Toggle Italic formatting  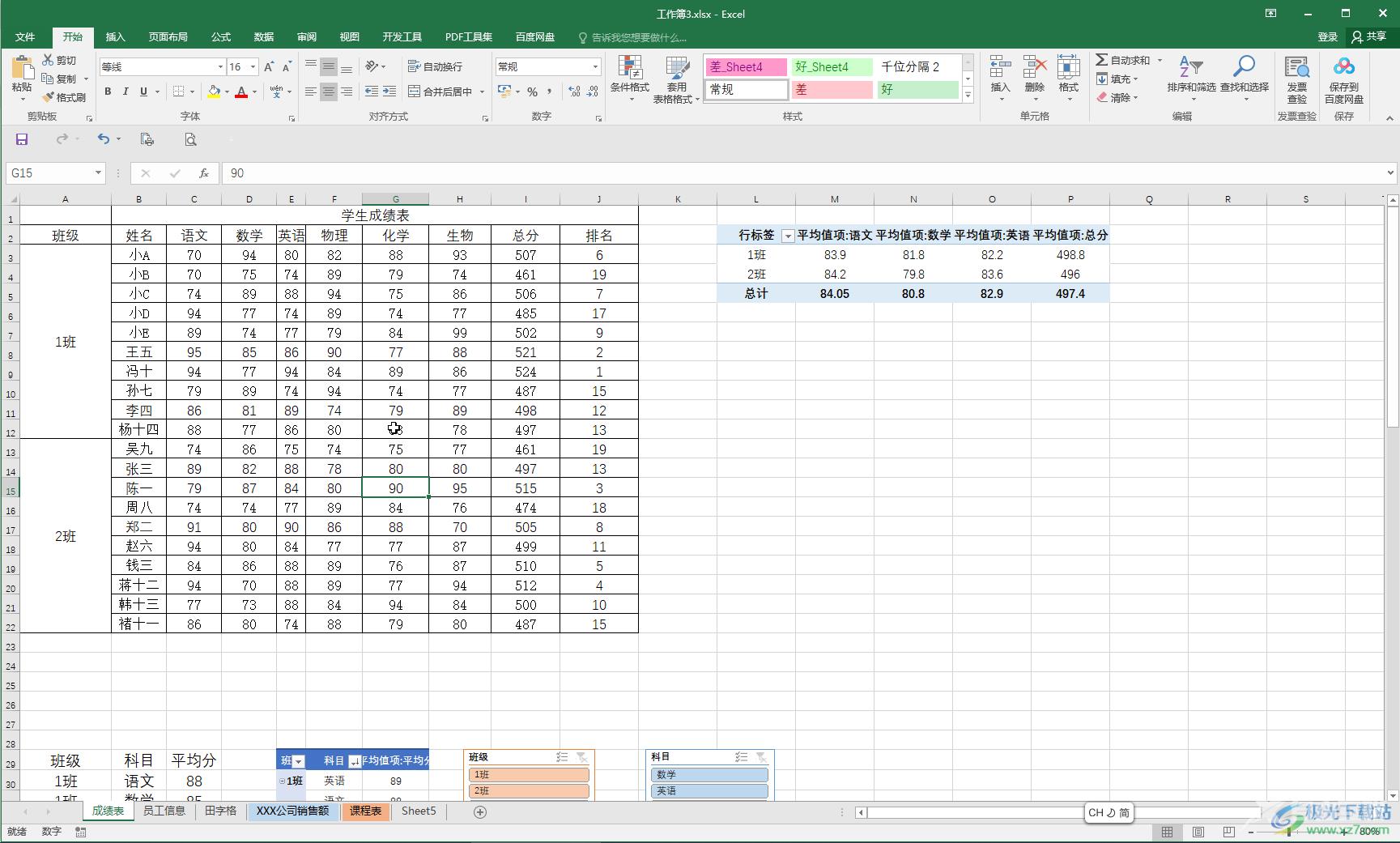pos(126,92)
